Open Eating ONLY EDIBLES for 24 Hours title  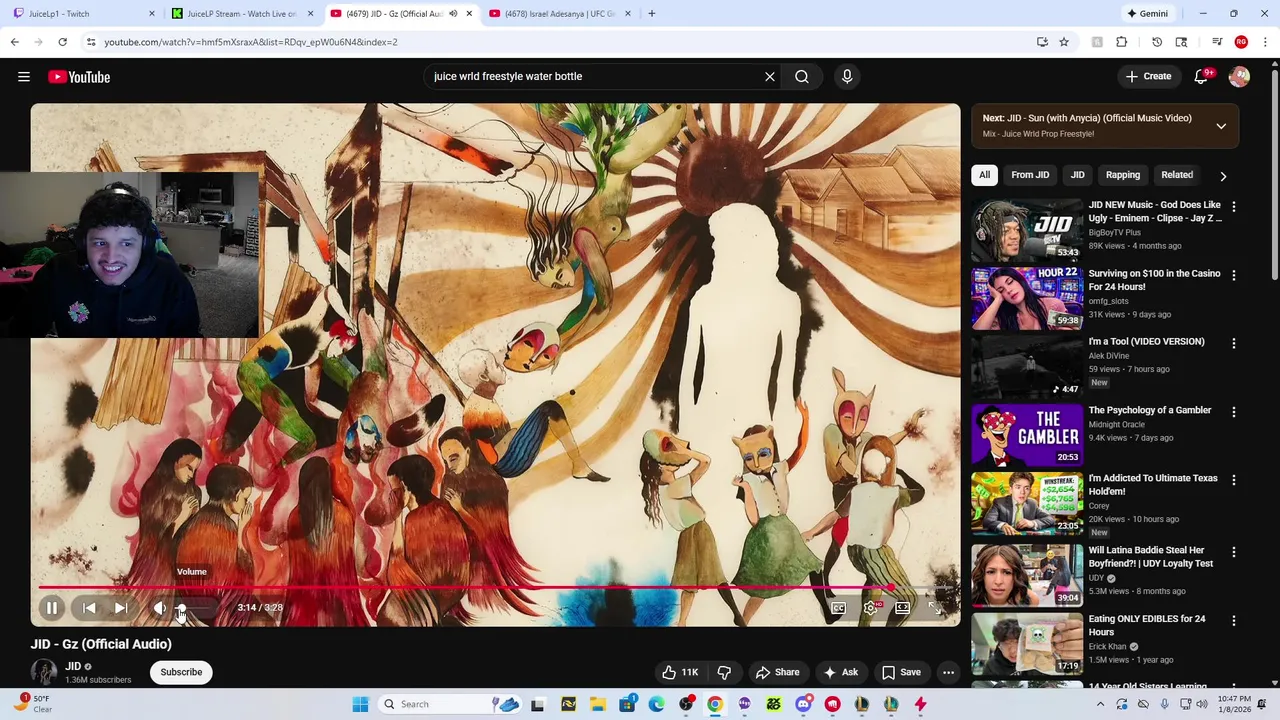(1147, 625)
